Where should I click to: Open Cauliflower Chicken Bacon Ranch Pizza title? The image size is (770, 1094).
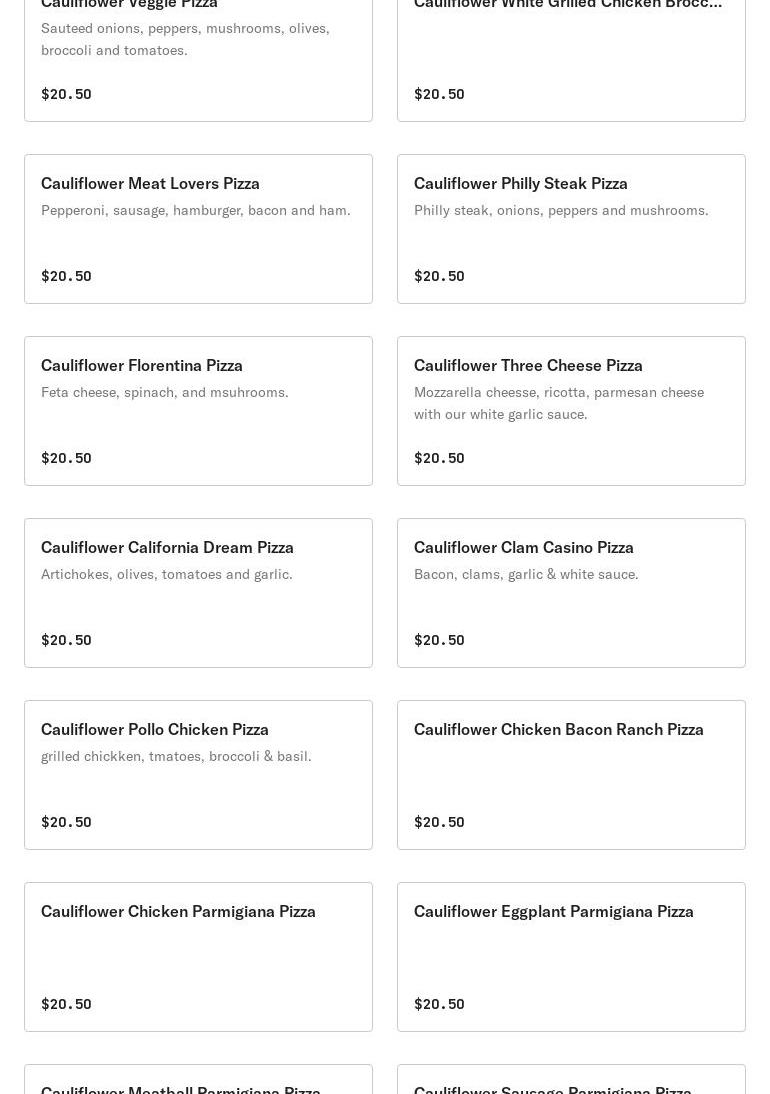559,729
